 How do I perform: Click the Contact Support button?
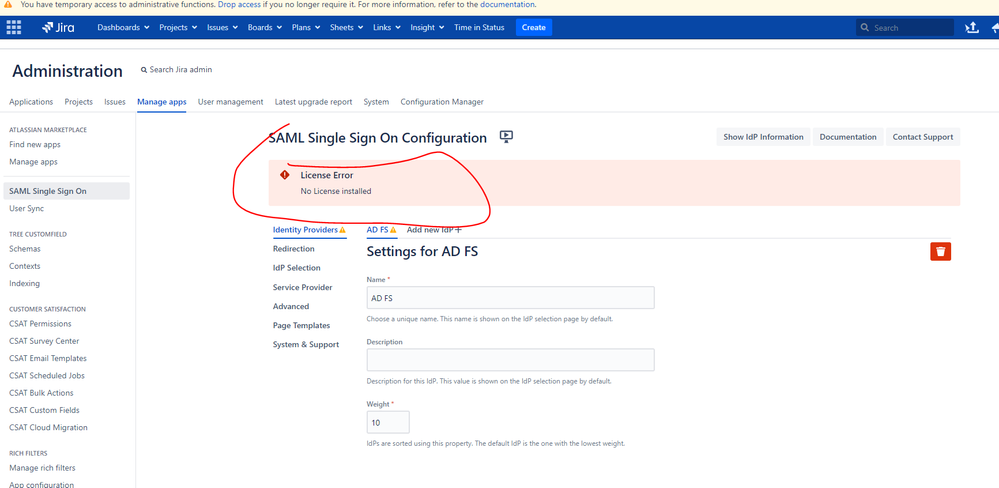923,137
